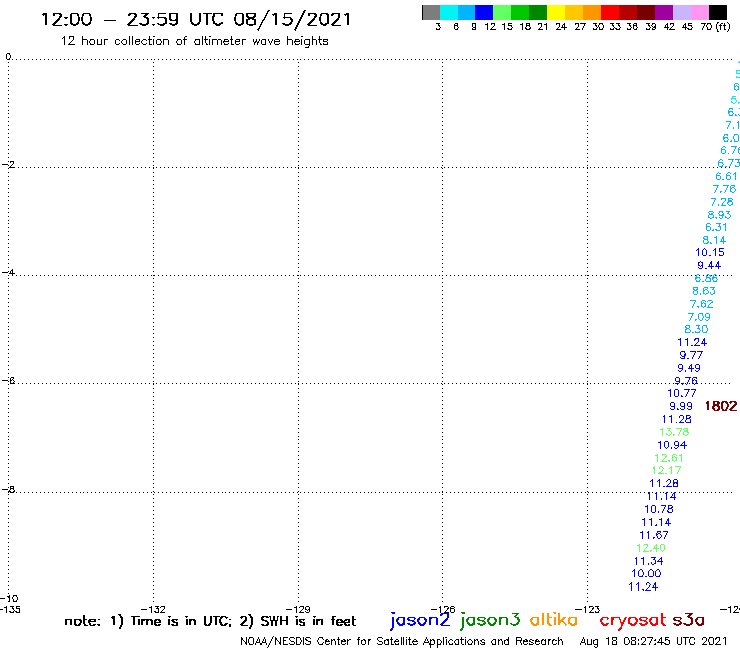Click the Aug 18 08:27:45 UTC 2021 timestamp
The width and height of the screenshot is (740, 650).
click(653, 641)
